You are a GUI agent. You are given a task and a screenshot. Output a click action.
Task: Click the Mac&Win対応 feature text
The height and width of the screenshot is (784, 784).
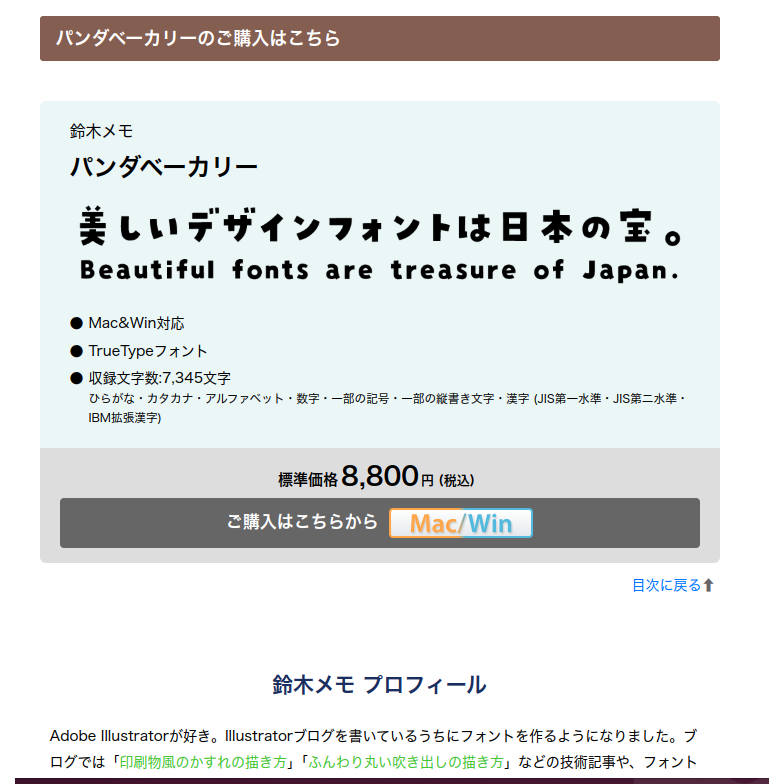tap(136, 324)
